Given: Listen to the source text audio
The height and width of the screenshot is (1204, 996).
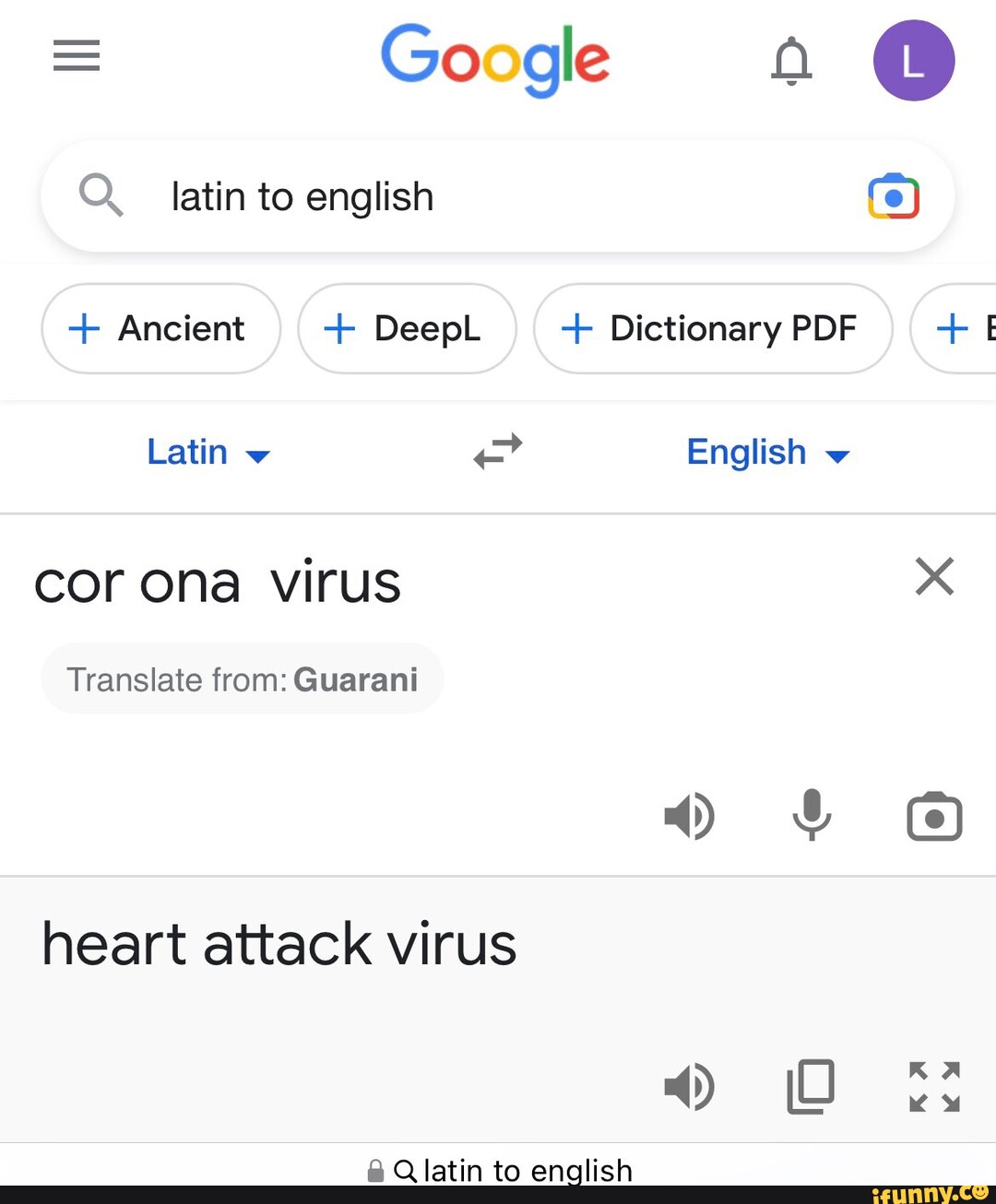Looking at the screenshot, I should (689, 816).
